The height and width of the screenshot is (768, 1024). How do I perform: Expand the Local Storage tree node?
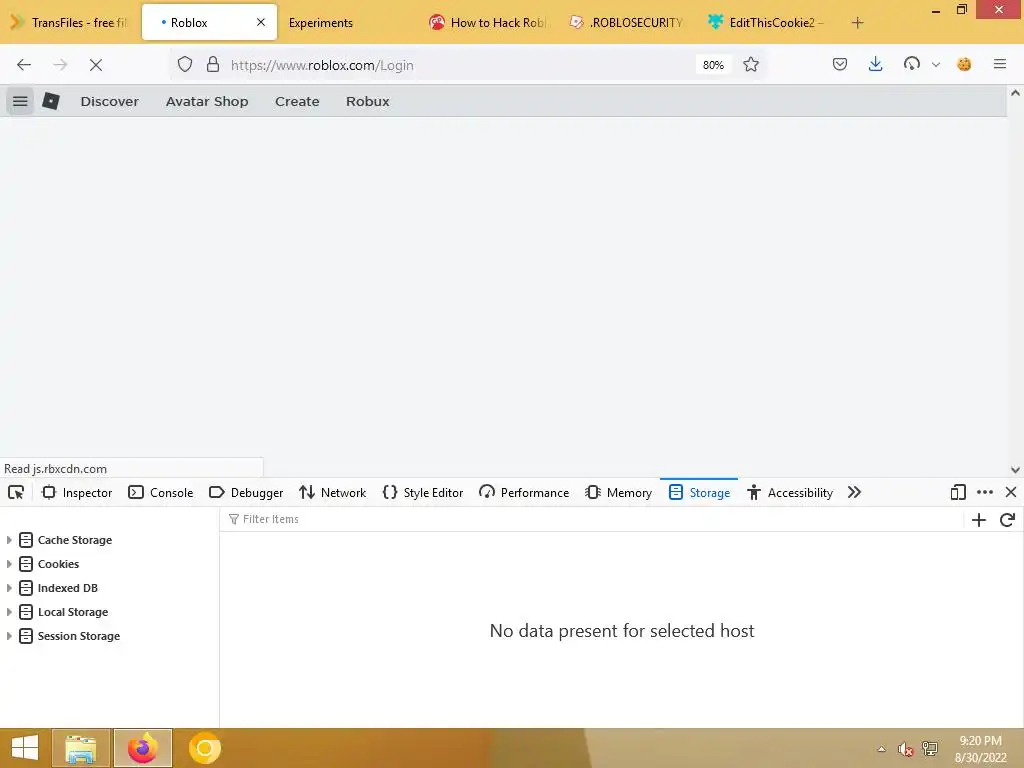[x=9, y=612]
